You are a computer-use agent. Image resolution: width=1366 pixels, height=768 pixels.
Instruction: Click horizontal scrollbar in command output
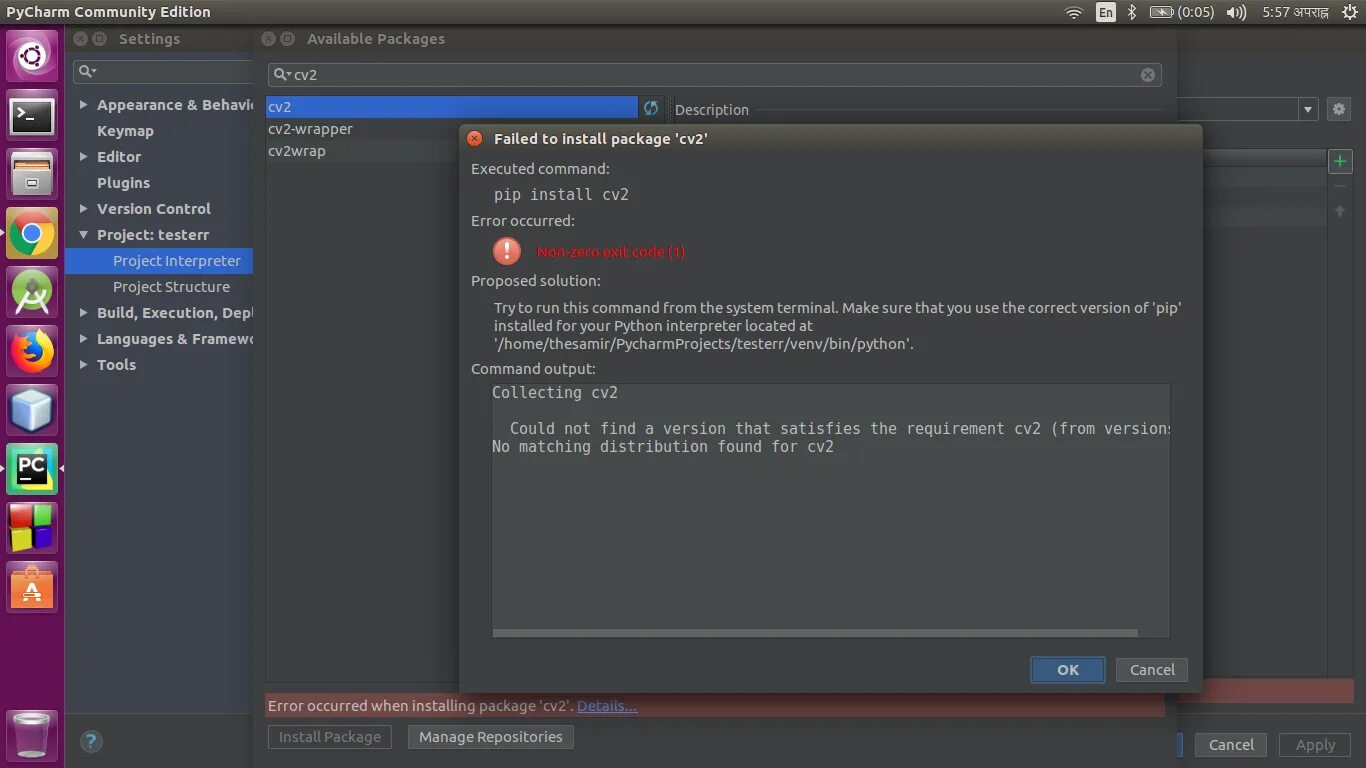tap(815, 633)
